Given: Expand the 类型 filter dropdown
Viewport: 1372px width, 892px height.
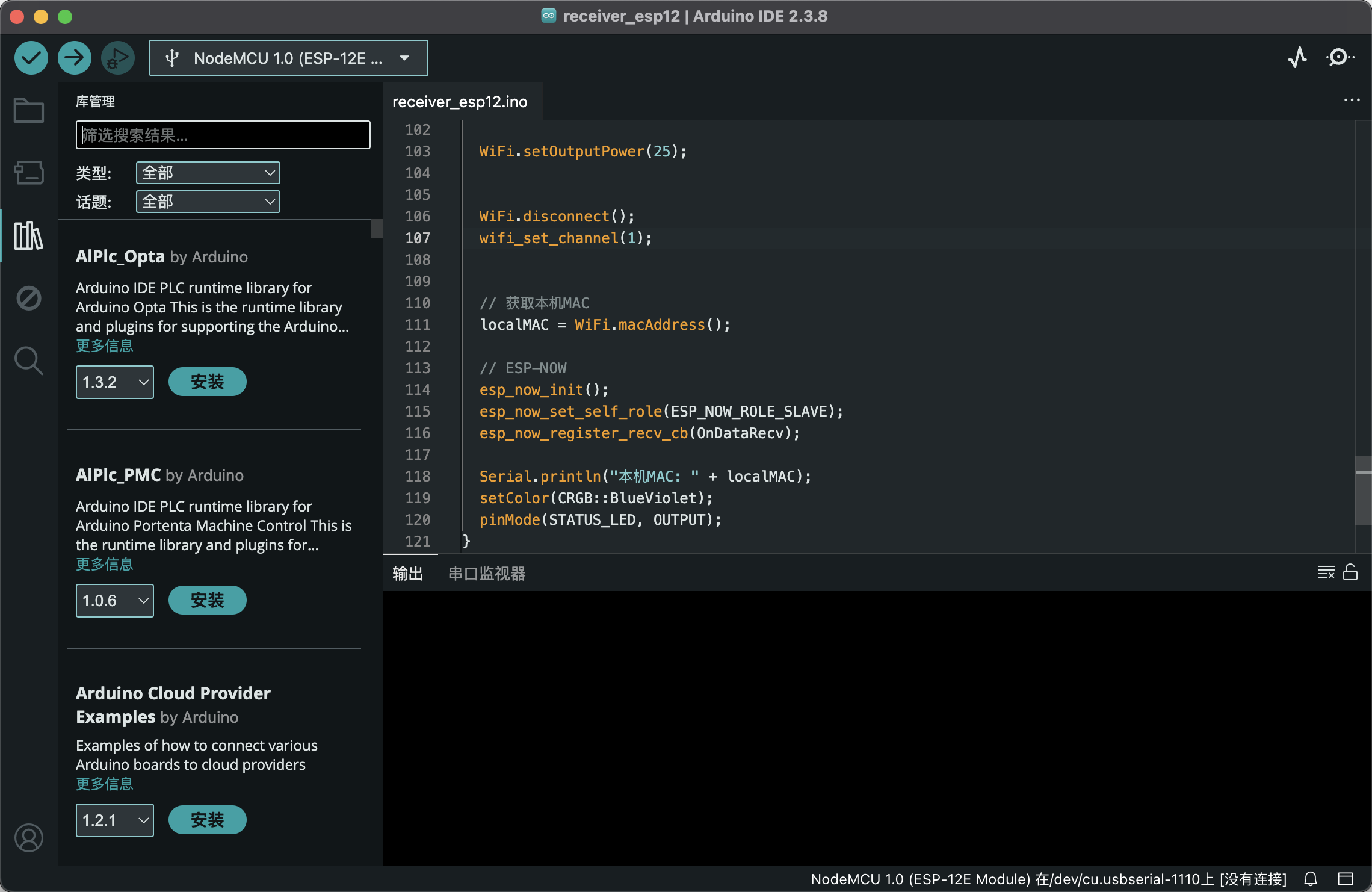Looking at the screenshot, I should 208,173.
